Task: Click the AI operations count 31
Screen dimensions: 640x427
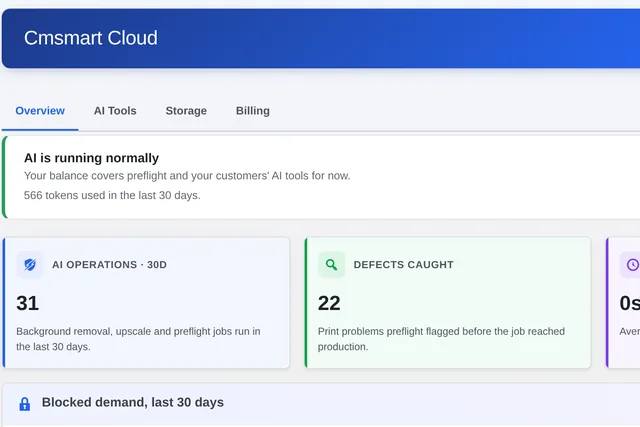Action: [27, 303]
